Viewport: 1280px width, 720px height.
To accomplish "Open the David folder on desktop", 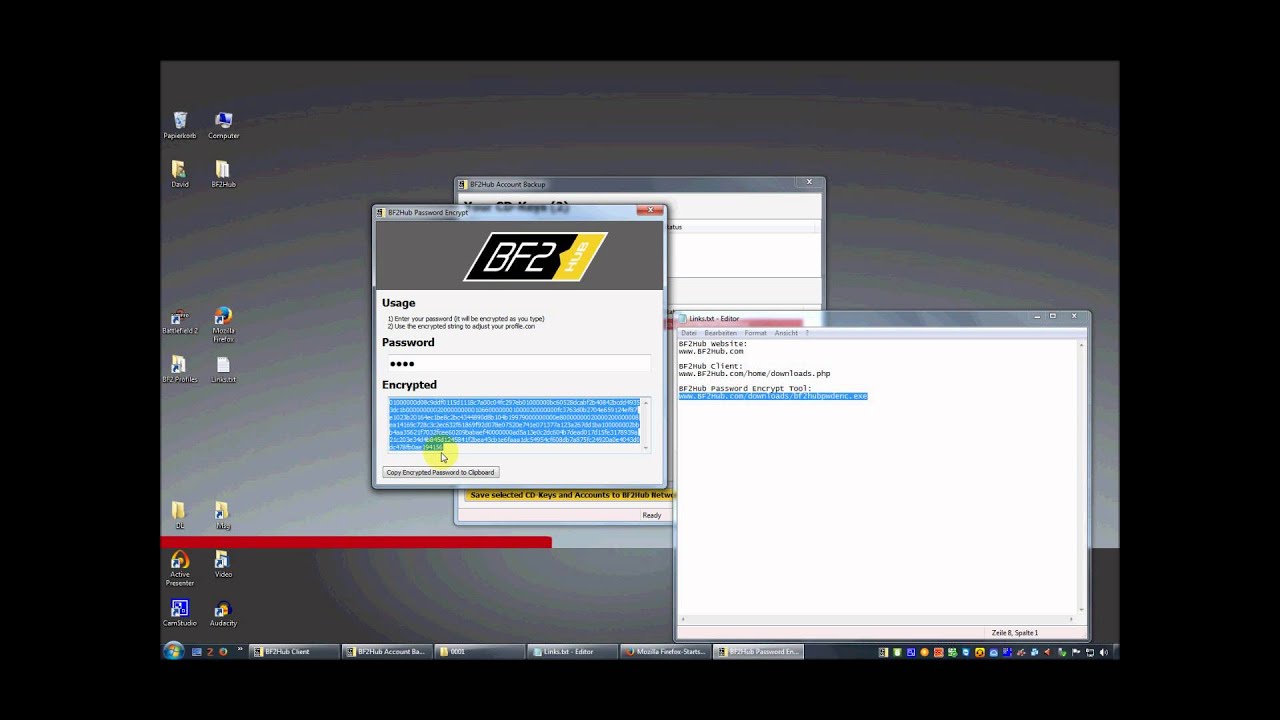I will (179, 174).
